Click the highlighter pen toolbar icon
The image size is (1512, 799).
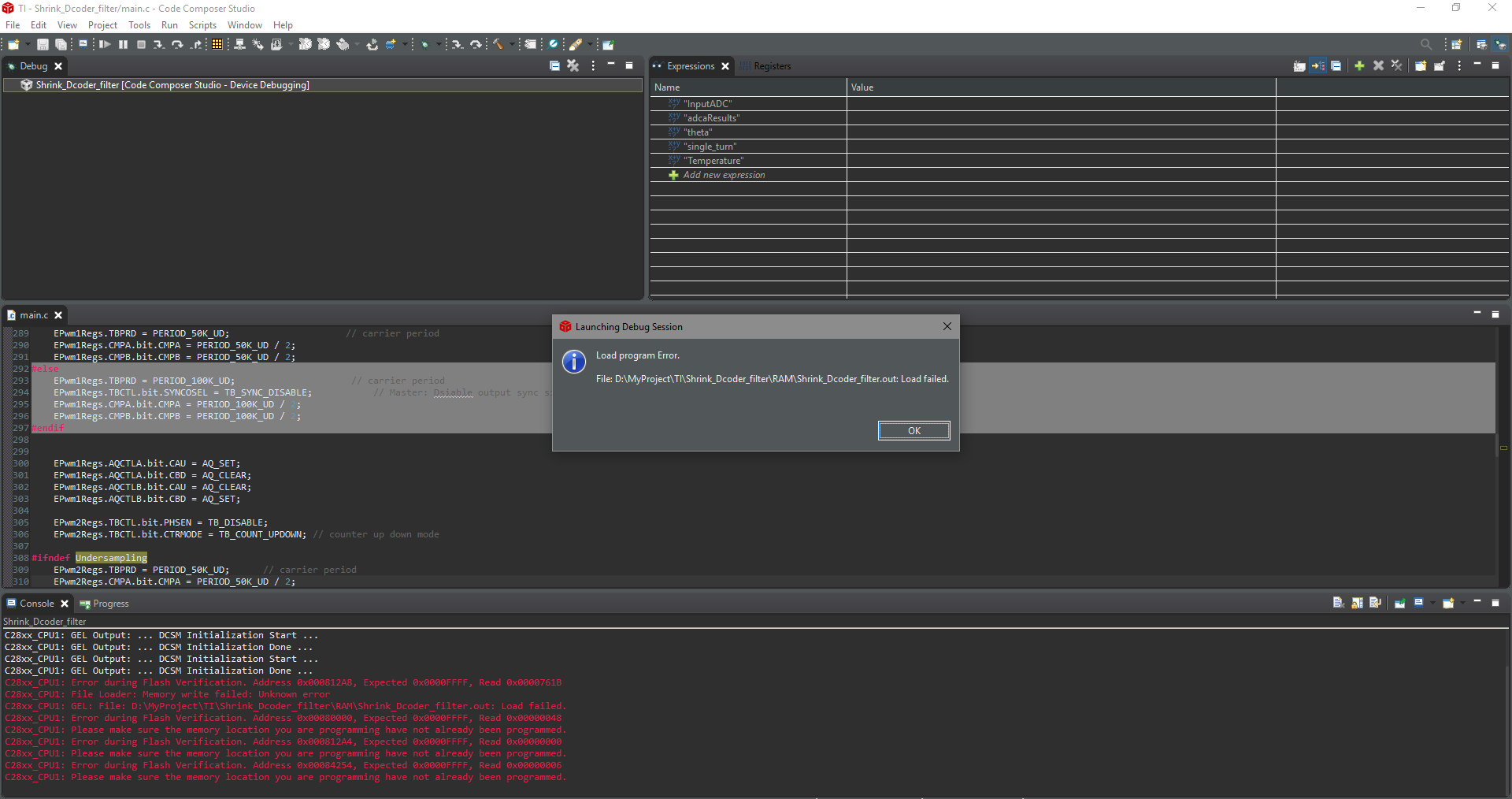[576, 45]
